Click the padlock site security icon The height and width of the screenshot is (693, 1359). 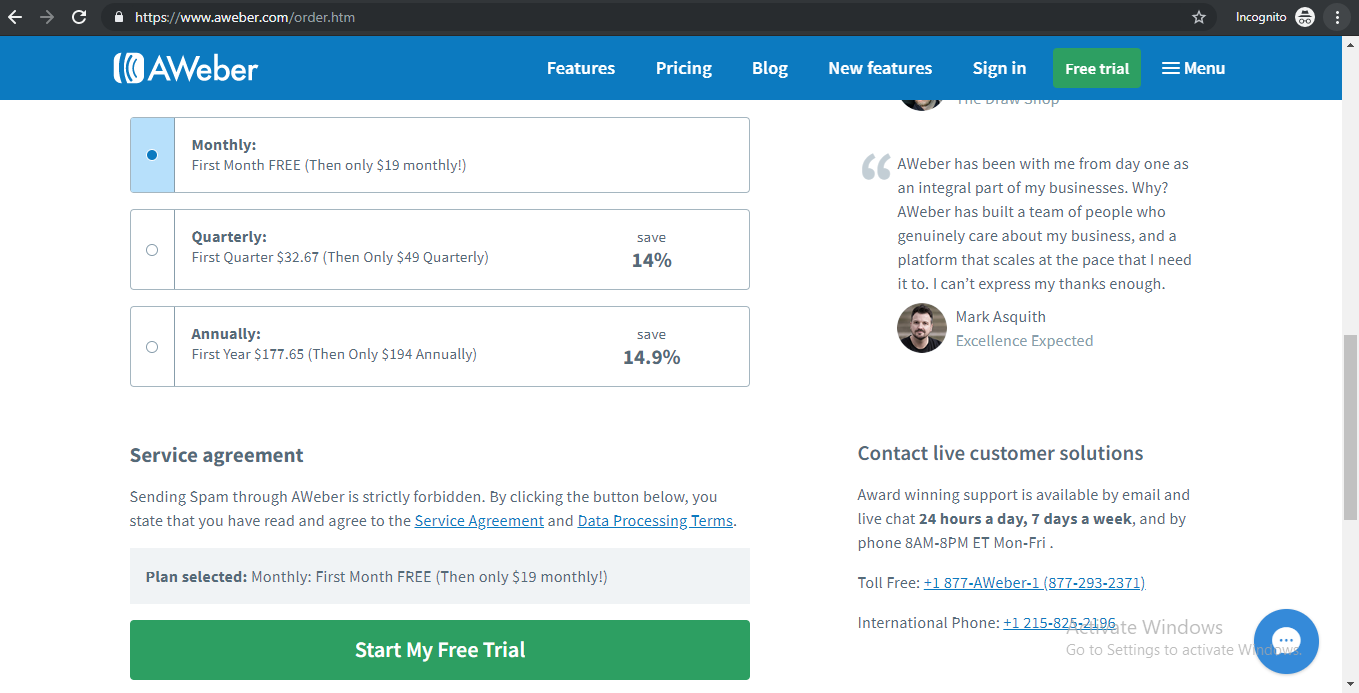point(119,17)
